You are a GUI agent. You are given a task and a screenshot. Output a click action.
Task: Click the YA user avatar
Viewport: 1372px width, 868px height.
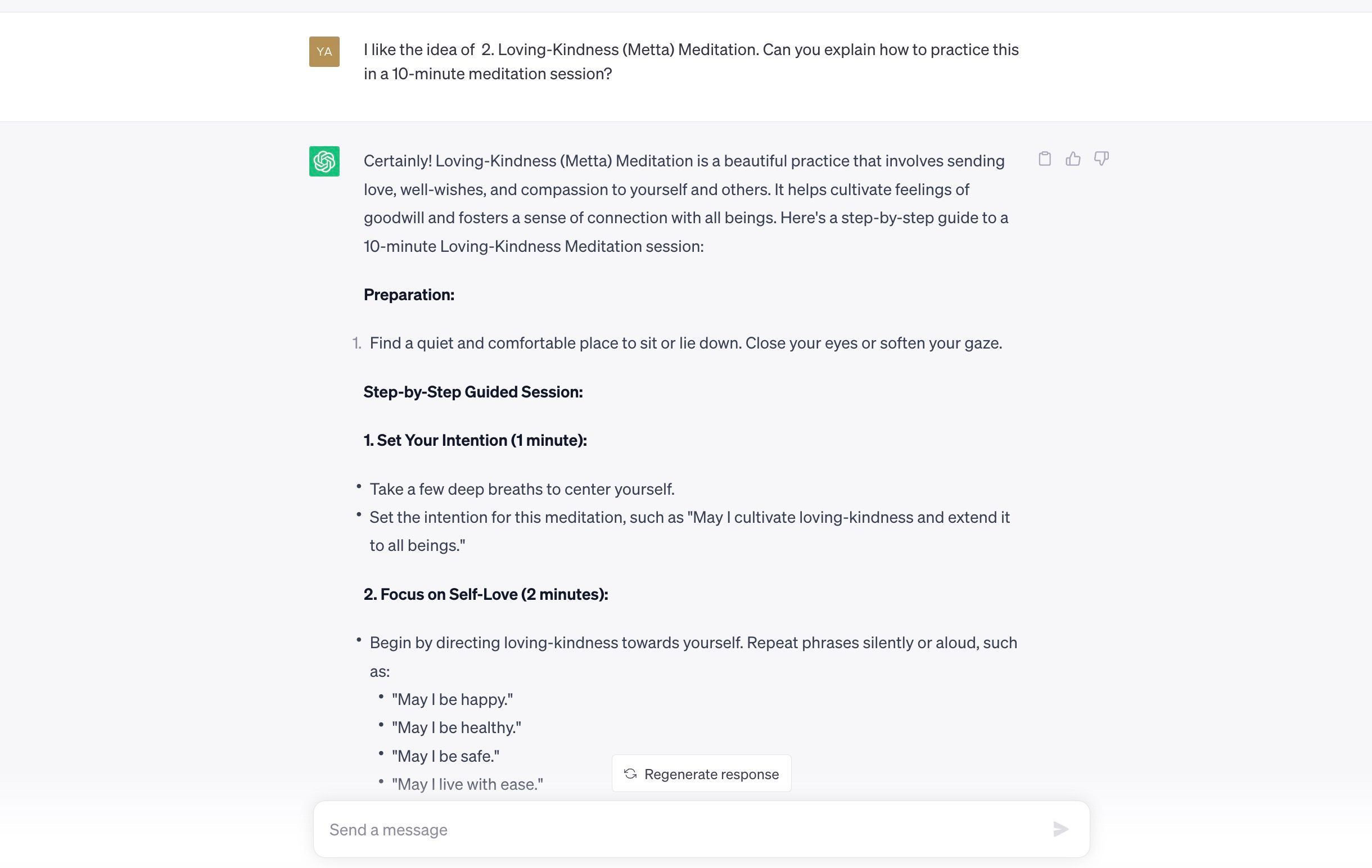pyautogui.click(x=324, y=52)
